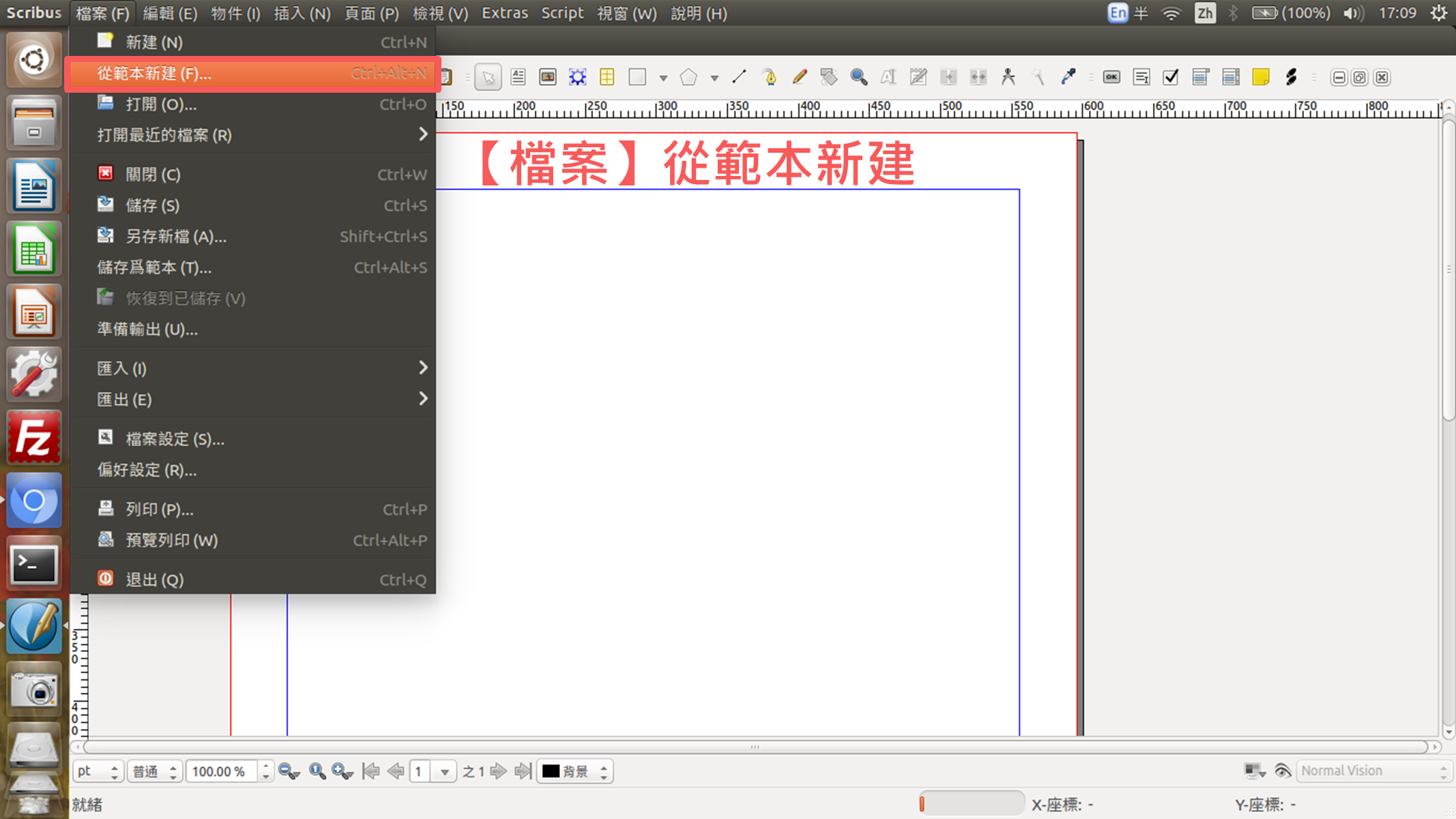Screen dimensions: 1456x819
Task: Select the Measurements compass tool
Action: coord(1008,77)
